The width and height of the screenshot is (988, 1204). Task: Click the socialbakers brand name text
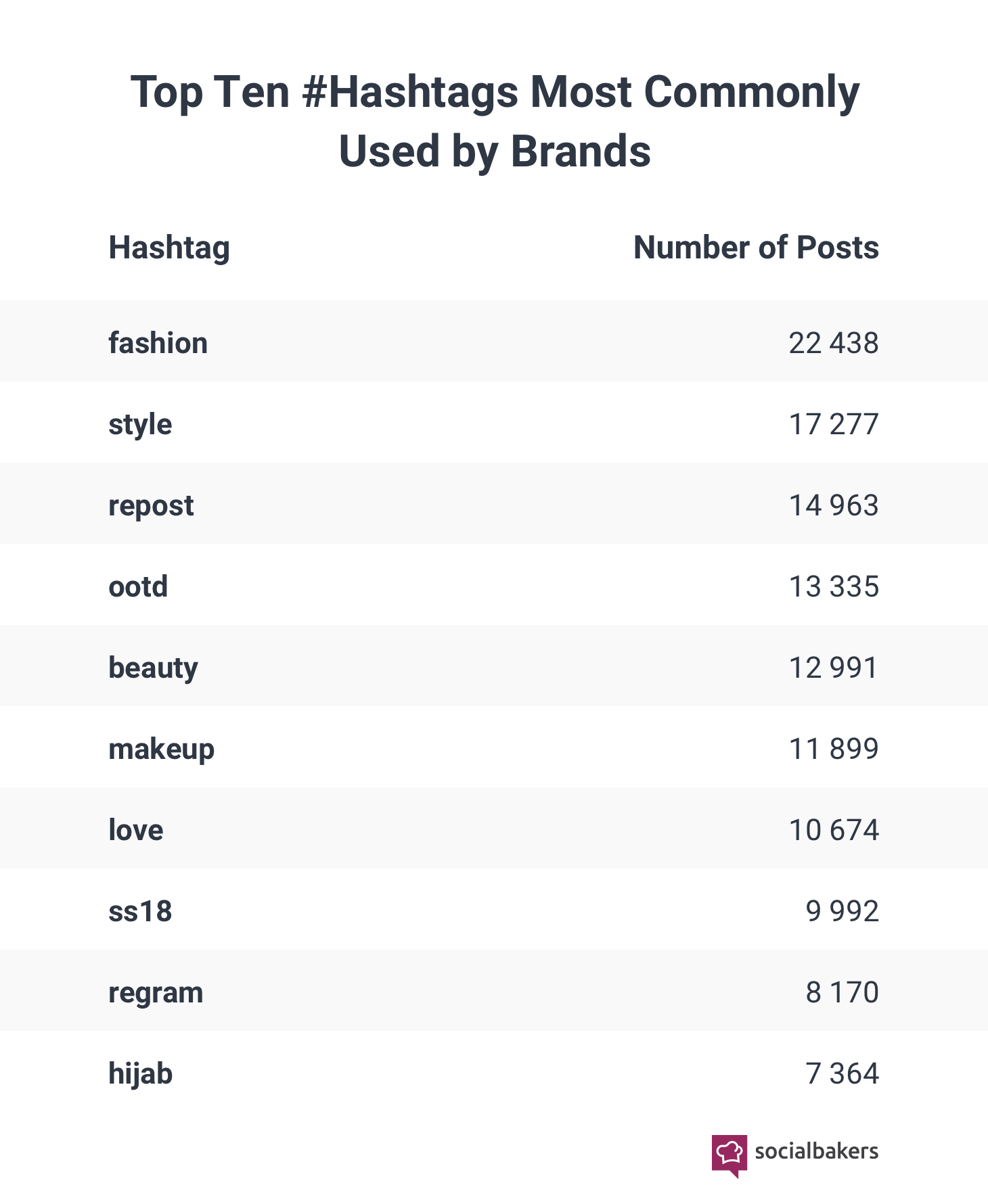(x=816, y=1151)
